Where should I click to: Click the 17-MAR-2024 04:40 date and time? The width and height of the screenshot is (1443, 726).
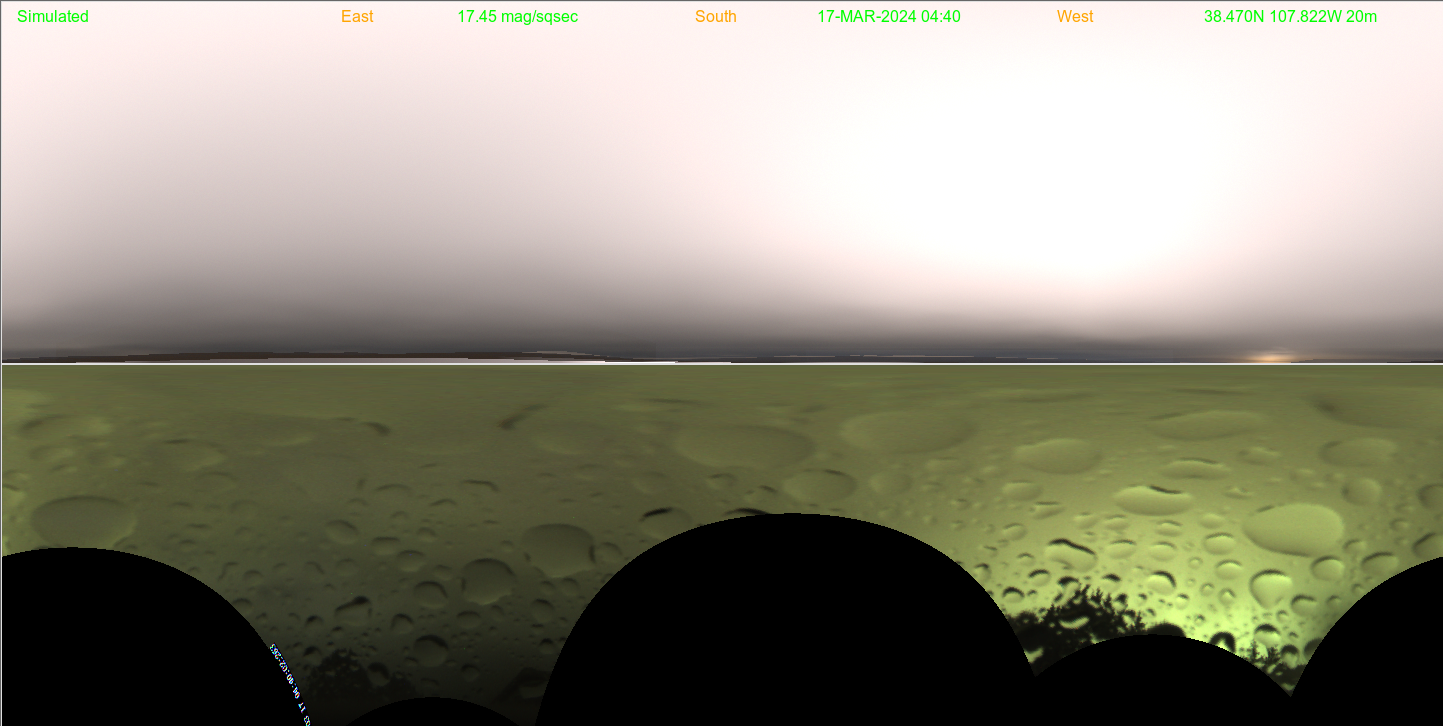pos(888,17)
